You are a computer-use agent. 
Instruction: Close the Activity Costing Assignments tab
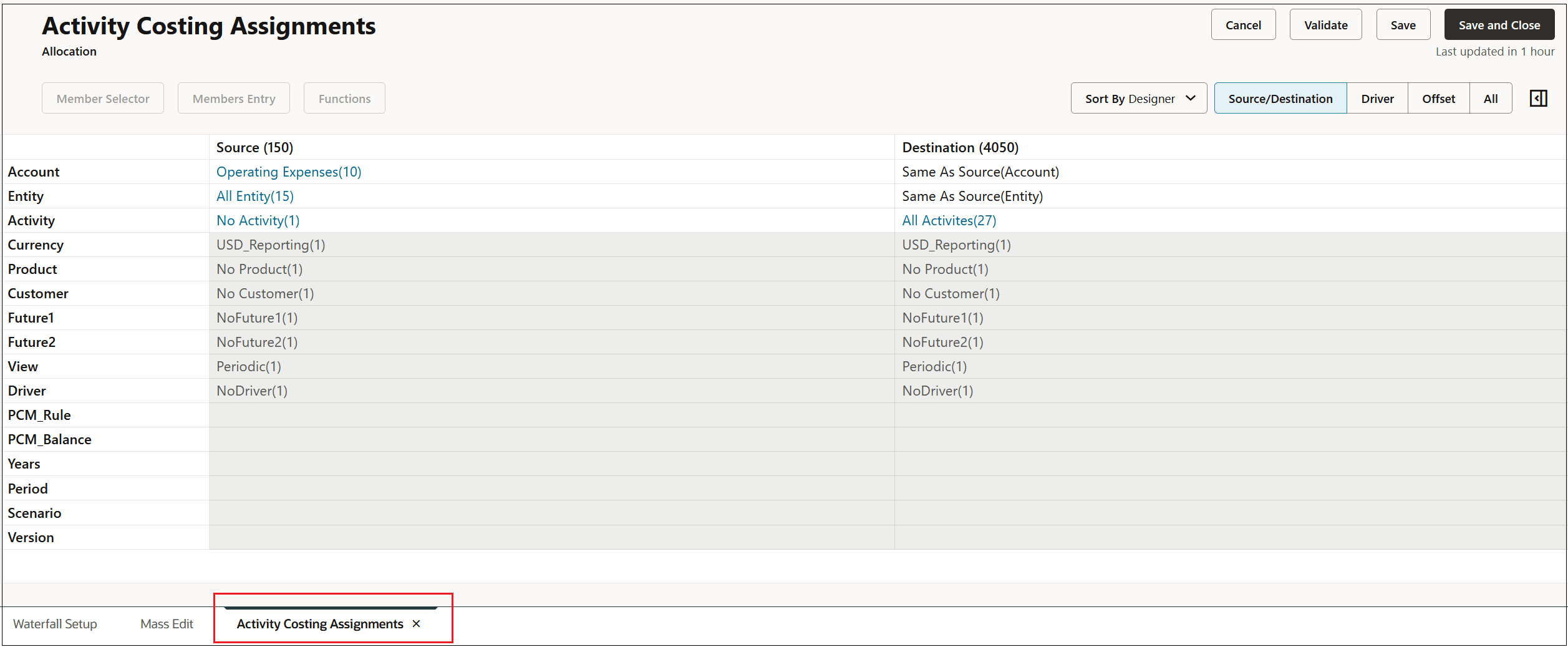pyautogui.click(x=416, y=623)
